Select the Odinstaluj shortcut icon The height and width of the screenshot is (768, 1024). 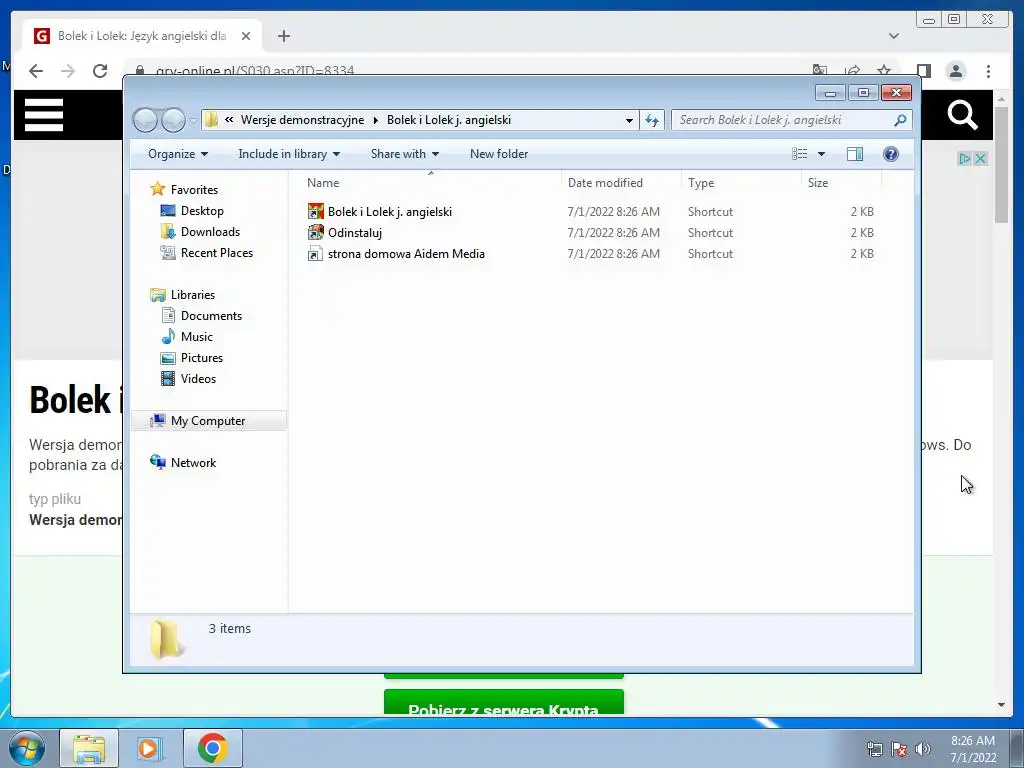point(315,232)
